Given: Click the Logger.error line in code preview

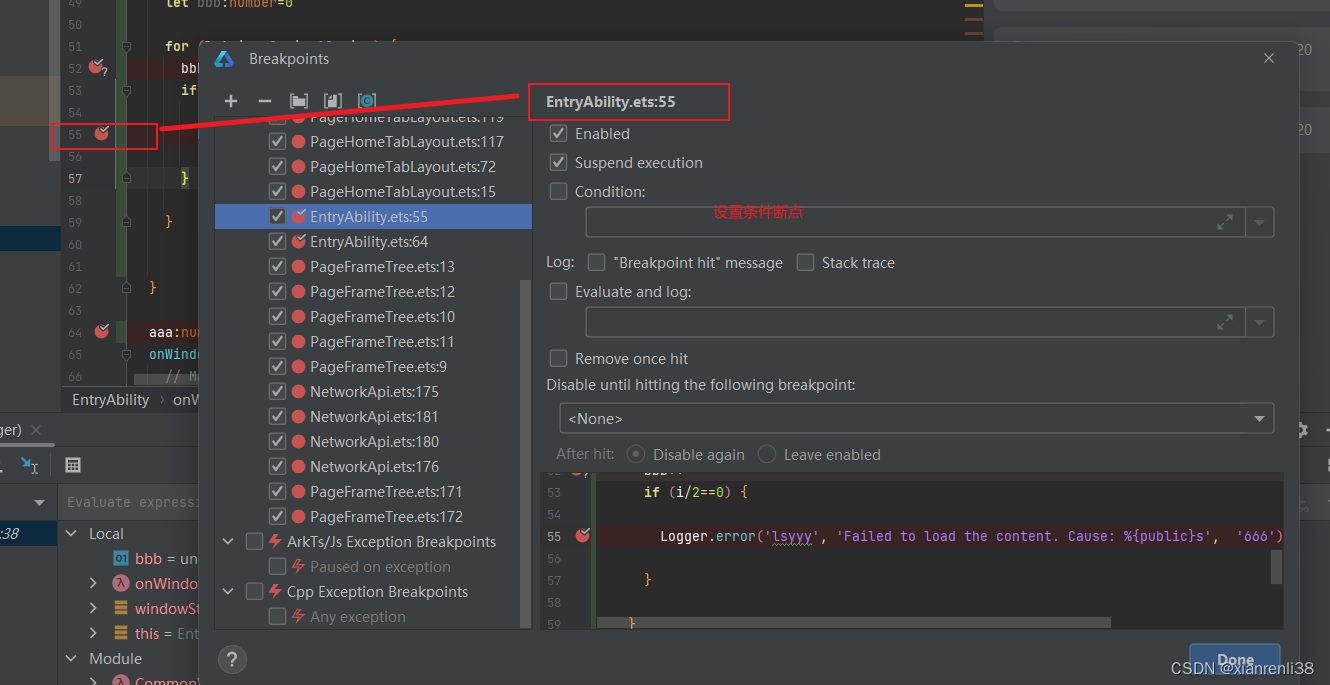Looking at the screenshot, I should tap(970, 536).
